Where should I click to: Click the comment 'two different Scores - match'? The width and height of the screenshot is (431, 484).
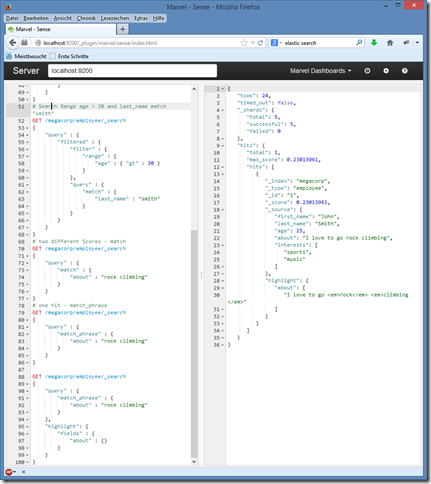[x=79, y=241]
